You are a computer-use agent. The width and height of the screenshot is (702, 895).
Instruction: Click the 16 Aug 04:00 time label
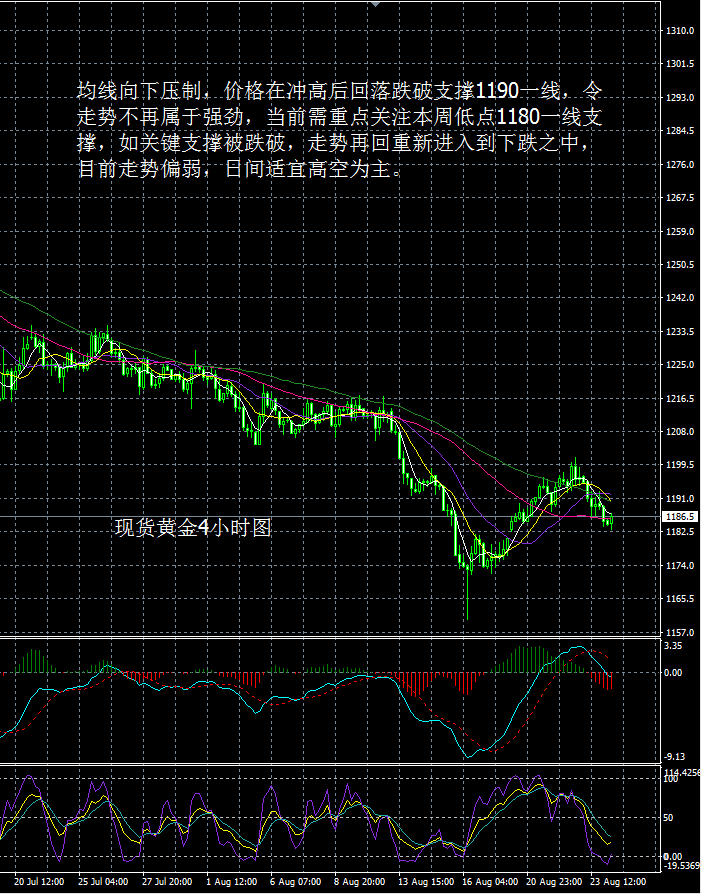point(490,882)
